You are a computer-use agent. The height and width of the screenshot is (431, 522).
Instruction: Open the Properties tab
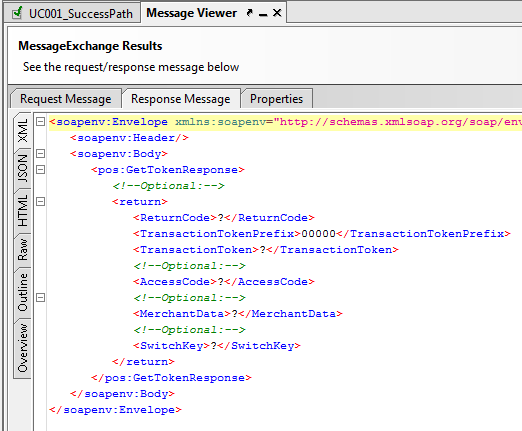click(276, 99)
